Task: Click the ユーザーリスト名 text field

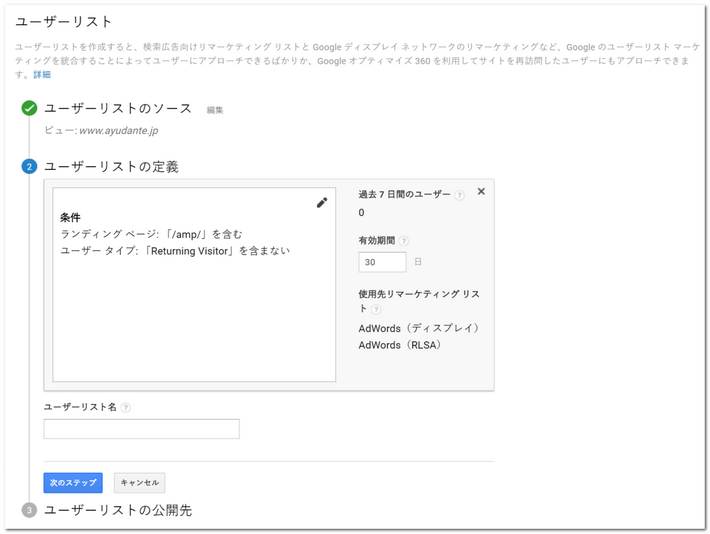Action: coord(141,429)
